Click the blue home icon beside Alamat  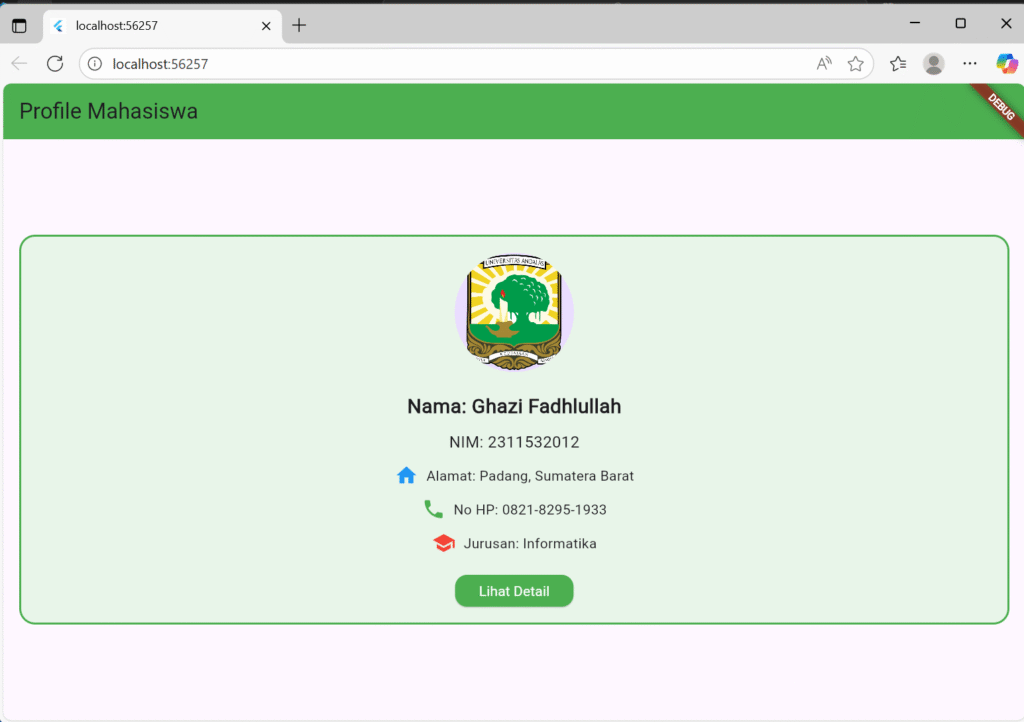[406, 476]
